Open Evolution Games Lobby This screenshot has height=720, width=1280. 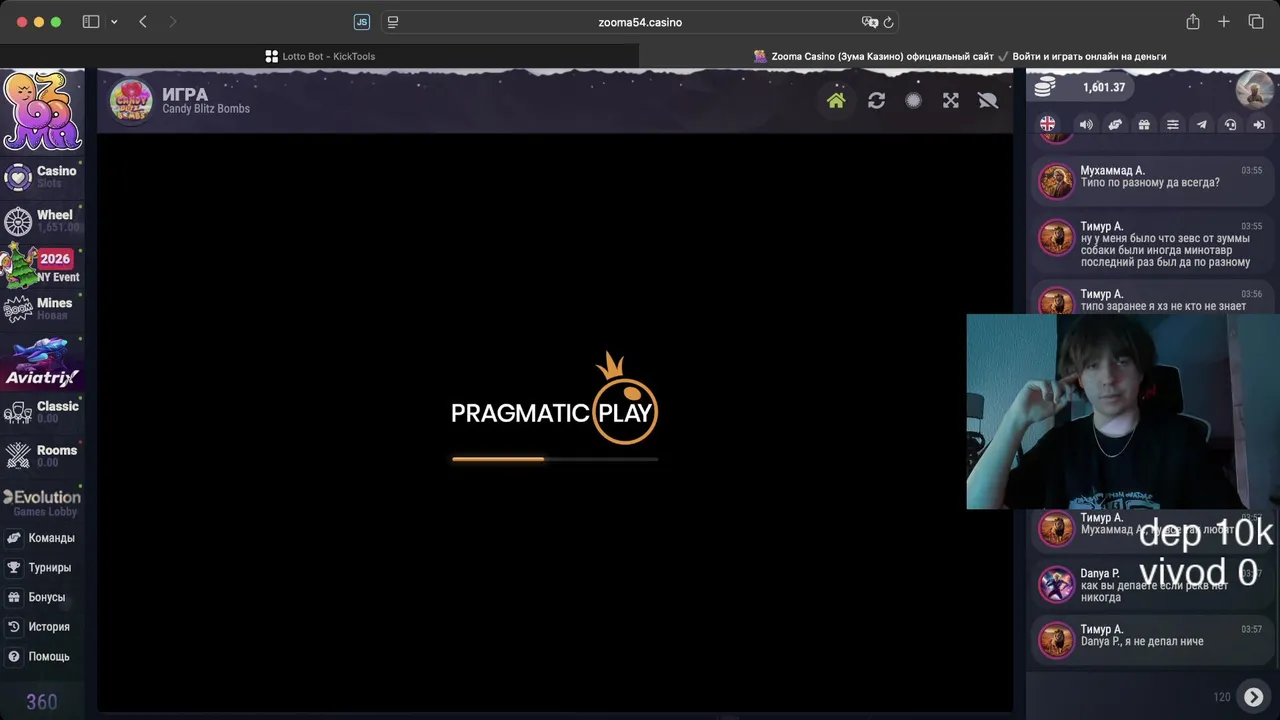(x=42, y=503)
